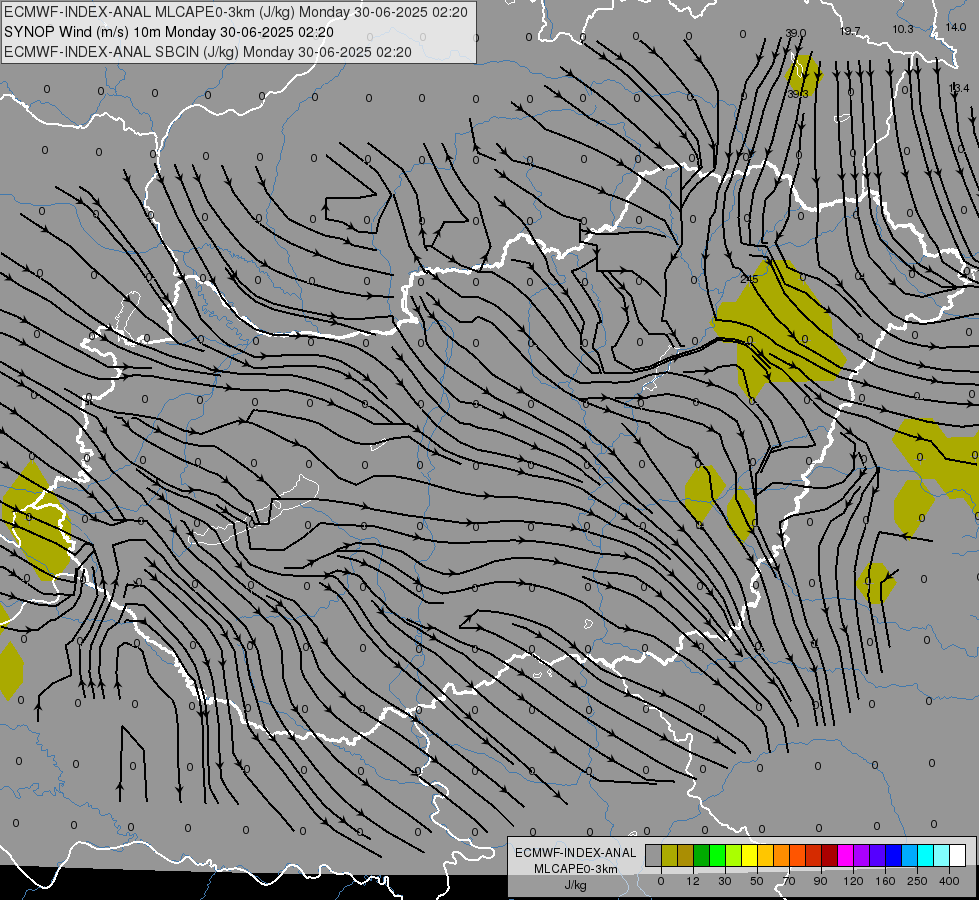The width and height of the screenshot is (979, 900).
Task: Select the gray swatch in the legend
Action: pos(654,856)
